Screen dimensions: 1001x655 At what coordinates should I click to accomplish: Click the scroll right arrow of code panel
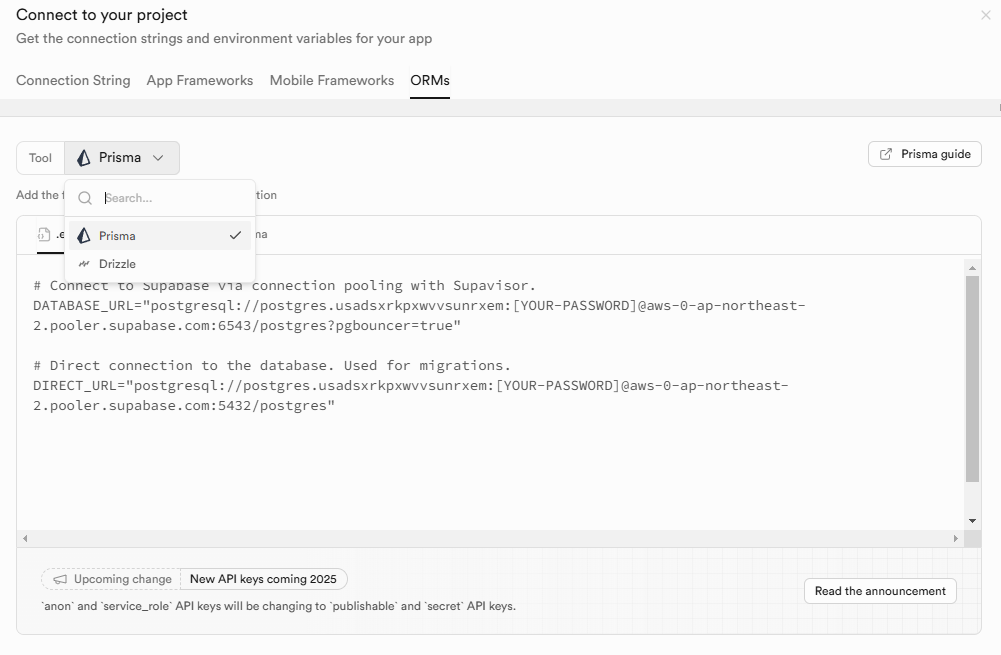(x=956, y=538)
